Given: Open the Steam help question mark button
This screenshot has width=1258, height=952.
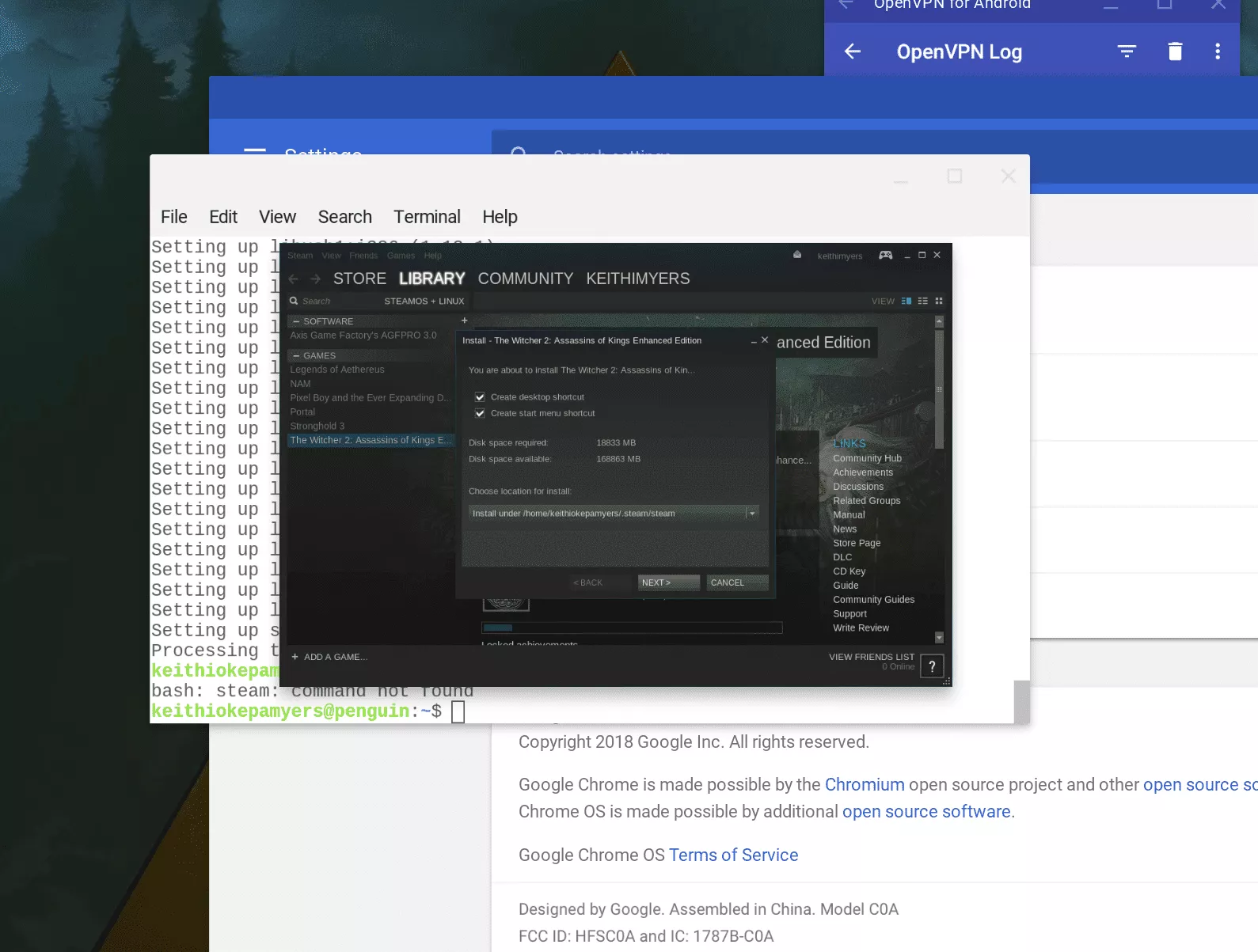Looking at the screenshot, I should point(932,666).
